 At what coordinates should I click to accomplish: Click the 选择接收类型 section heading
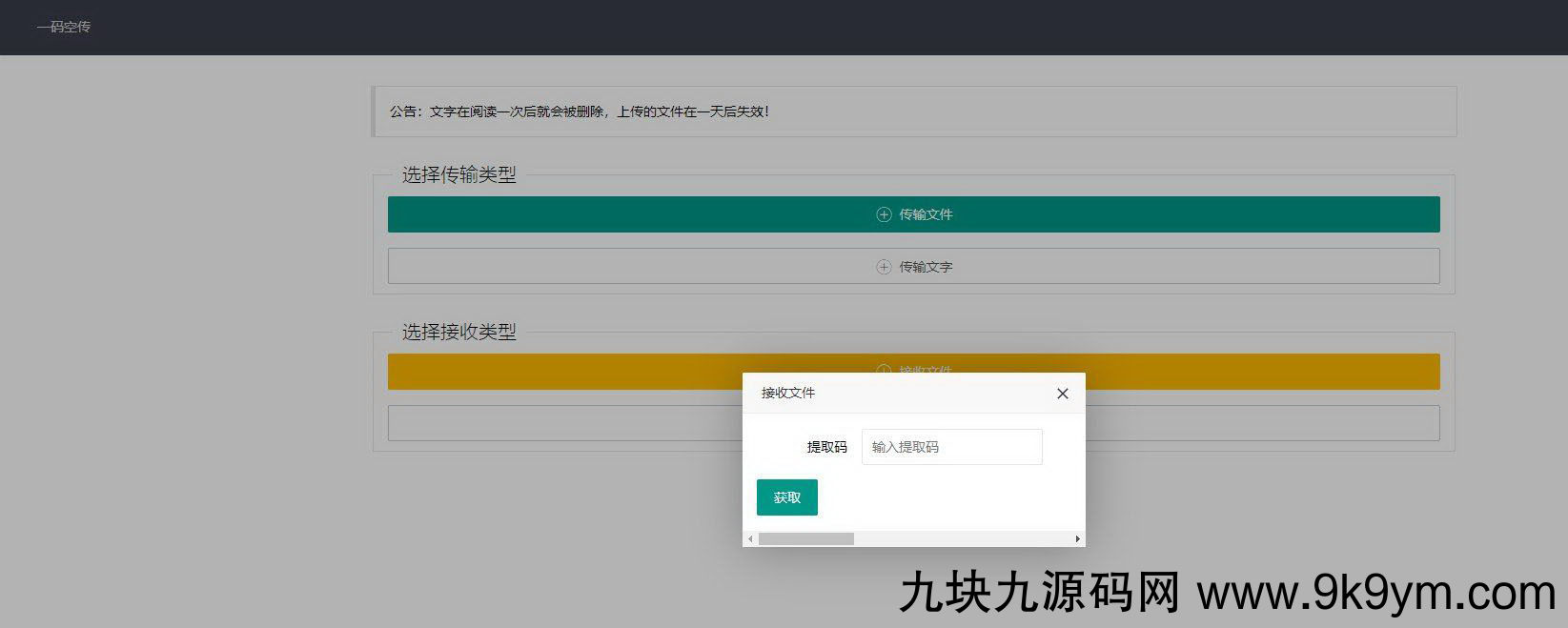point(458,332)
